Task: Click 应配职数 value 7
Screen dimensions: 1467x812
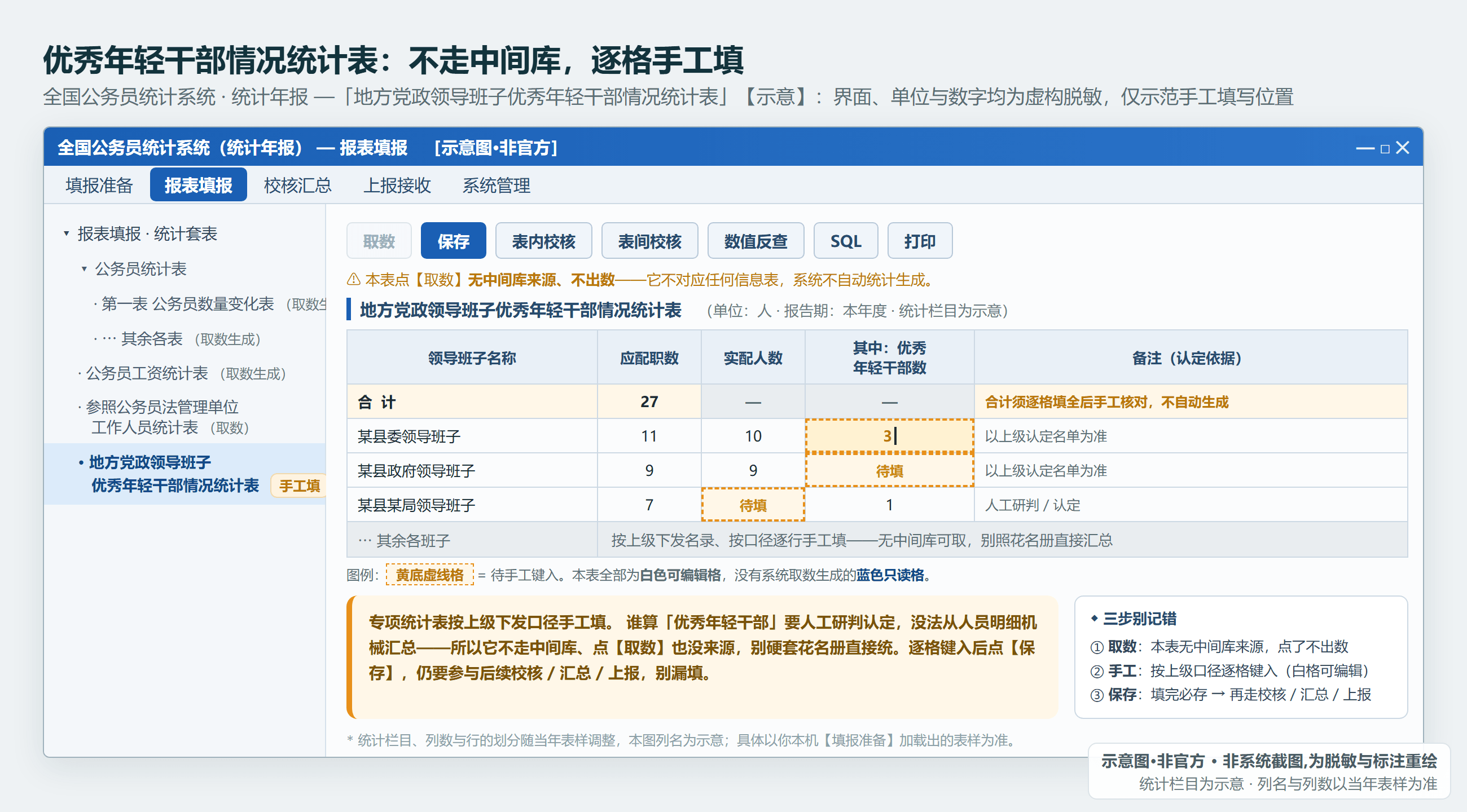Action: click(x=649, y=505)
